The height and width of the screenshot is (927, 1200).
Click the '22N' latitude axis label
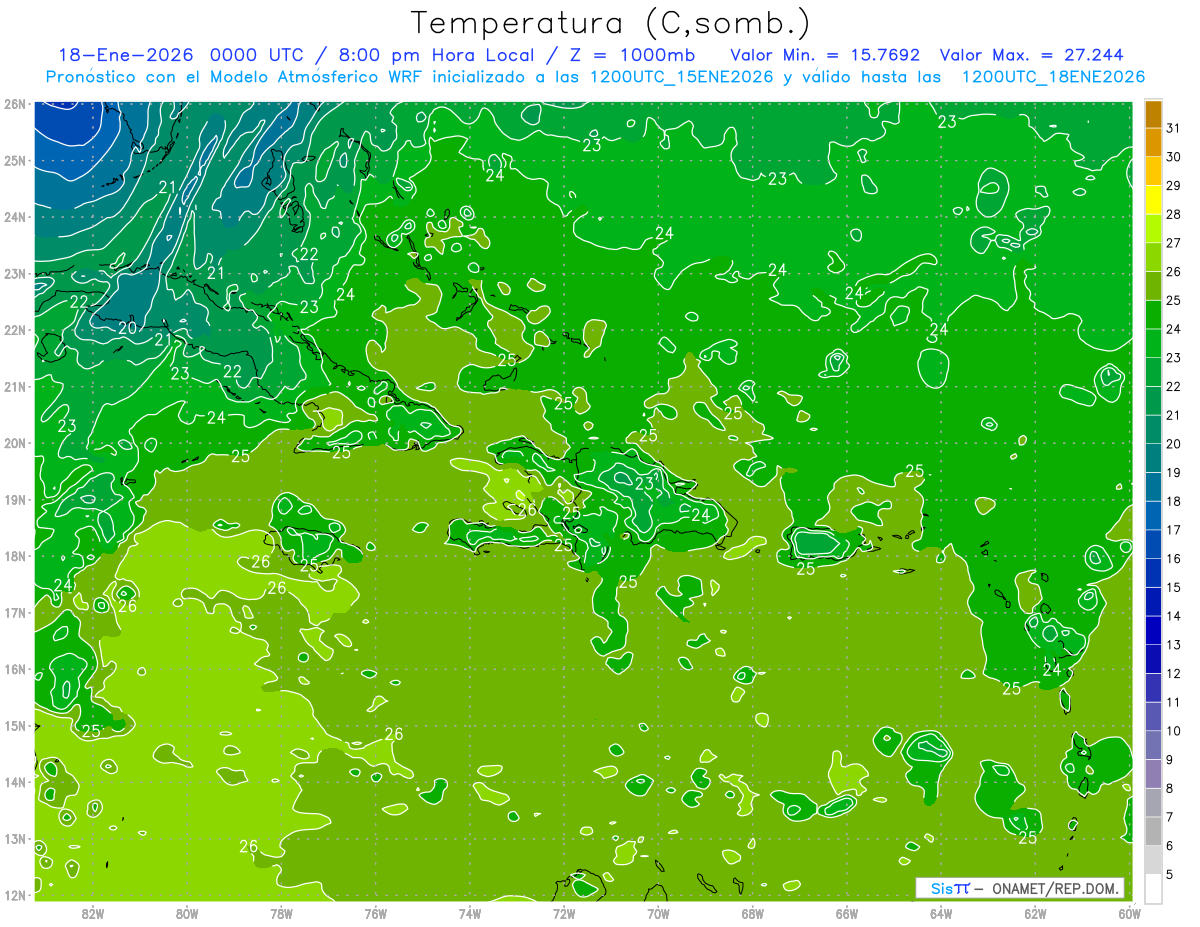14,330
